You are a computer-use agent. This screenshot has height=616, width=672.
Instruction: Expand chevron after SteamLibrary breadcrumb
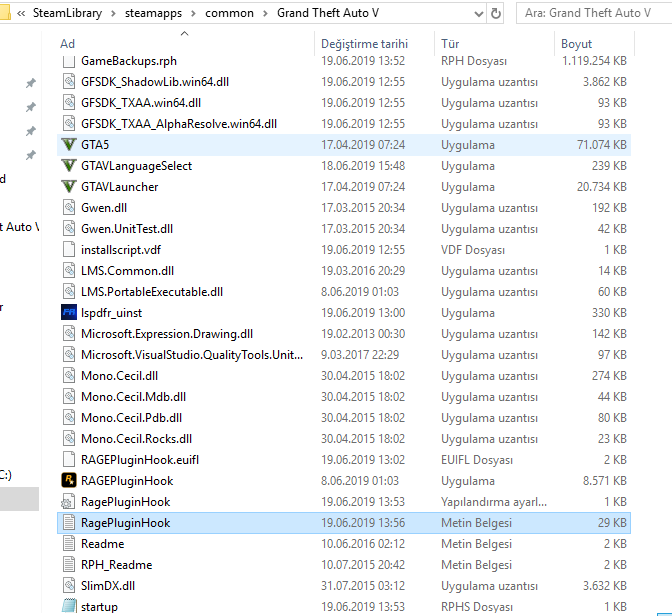point(113,13)
